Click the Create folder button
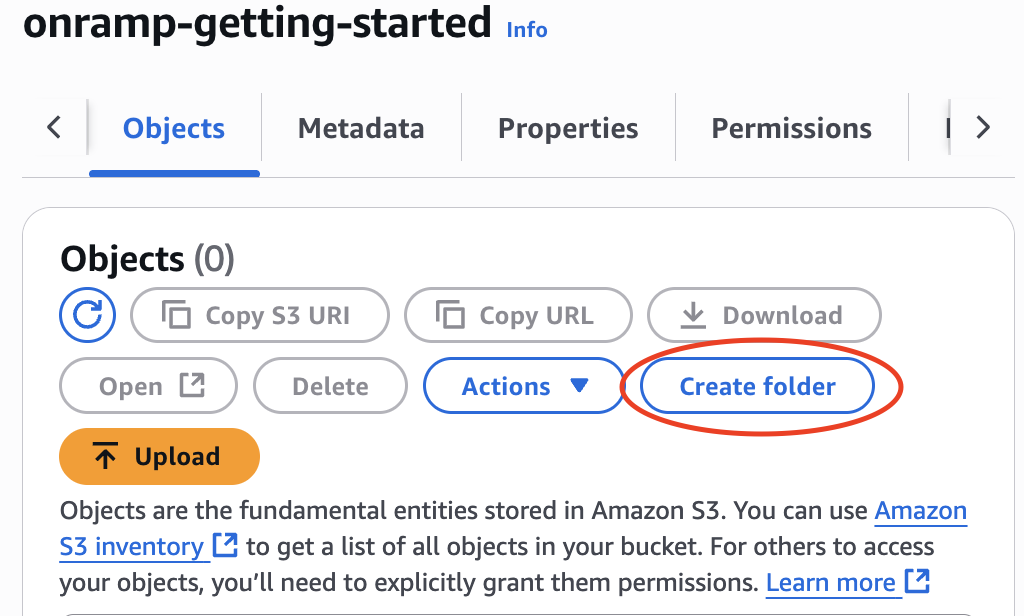Screen dimensions: 1024x616 click(x=757, y=386)
